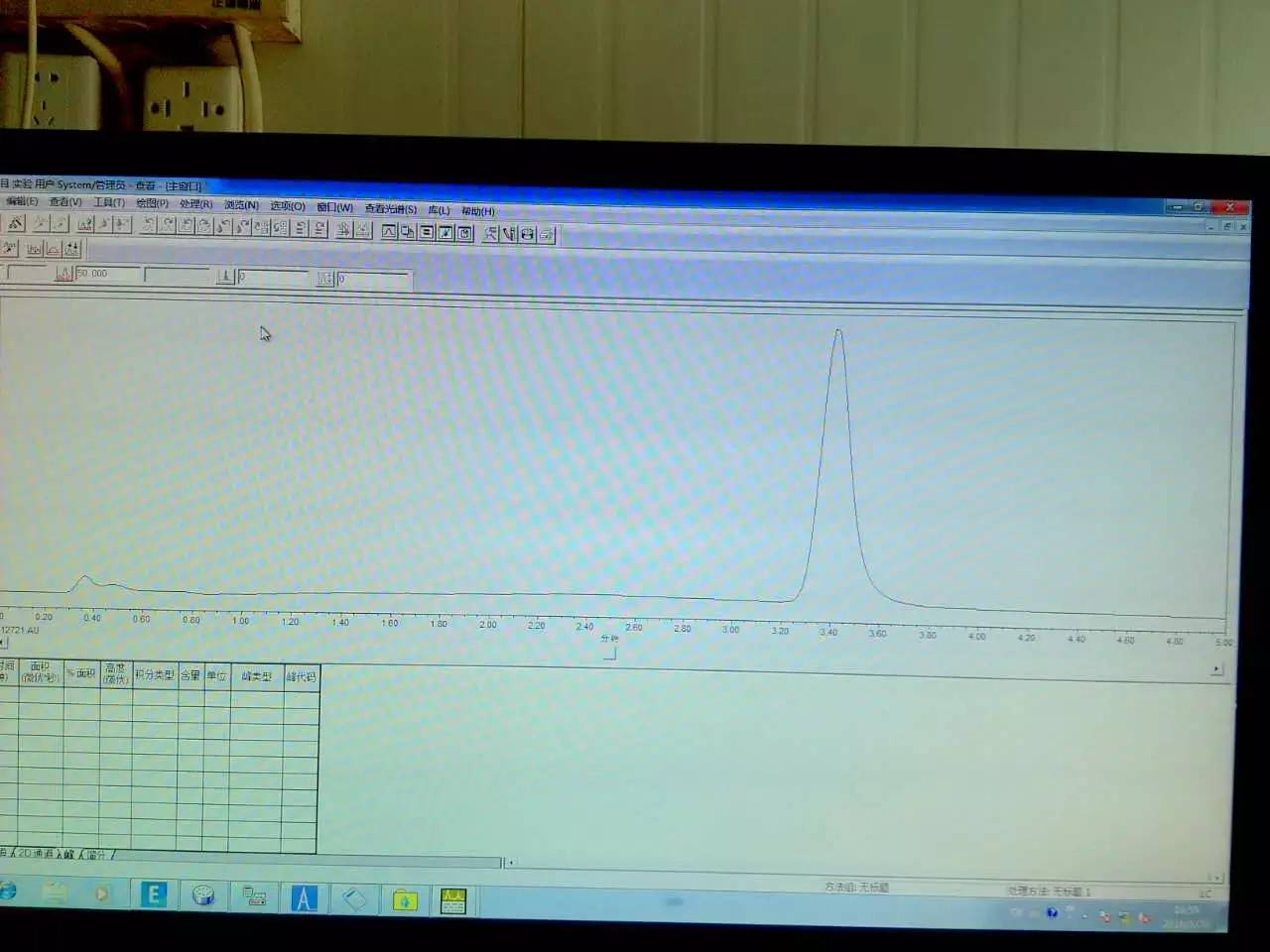The width and height of the screenshot is (1270, 952).
Task: Open the 库(L) menu
Action: (x=439, y=210)
